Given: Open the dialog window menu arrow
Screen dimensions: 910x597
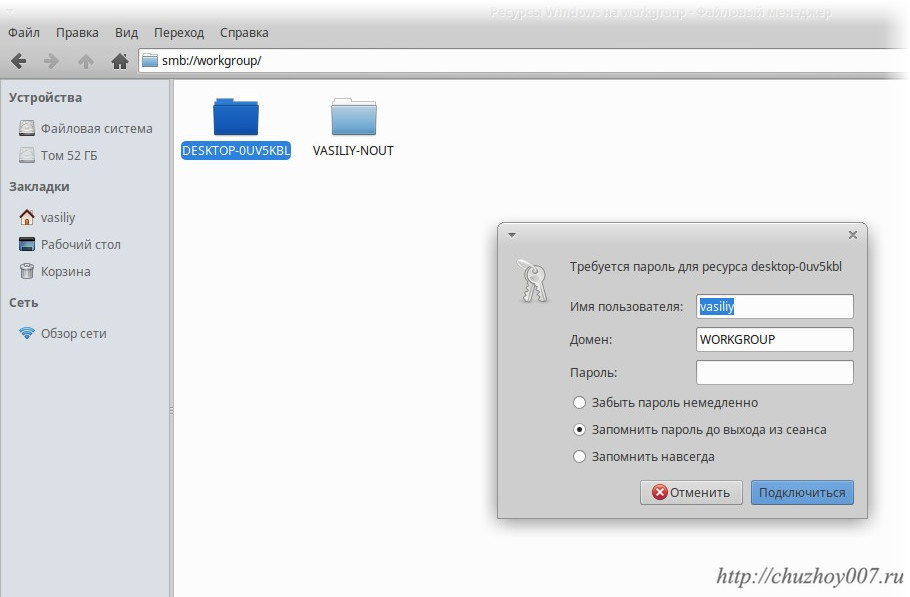Looking at the screenshot, I should (512, 235).
